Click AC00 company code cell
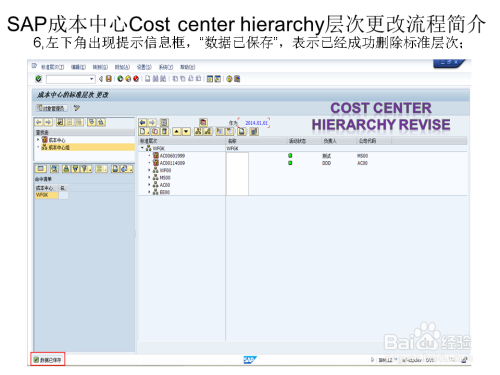The height and width of the screenshot is (375, 500). pyautogui.click(x=362, y=163)
